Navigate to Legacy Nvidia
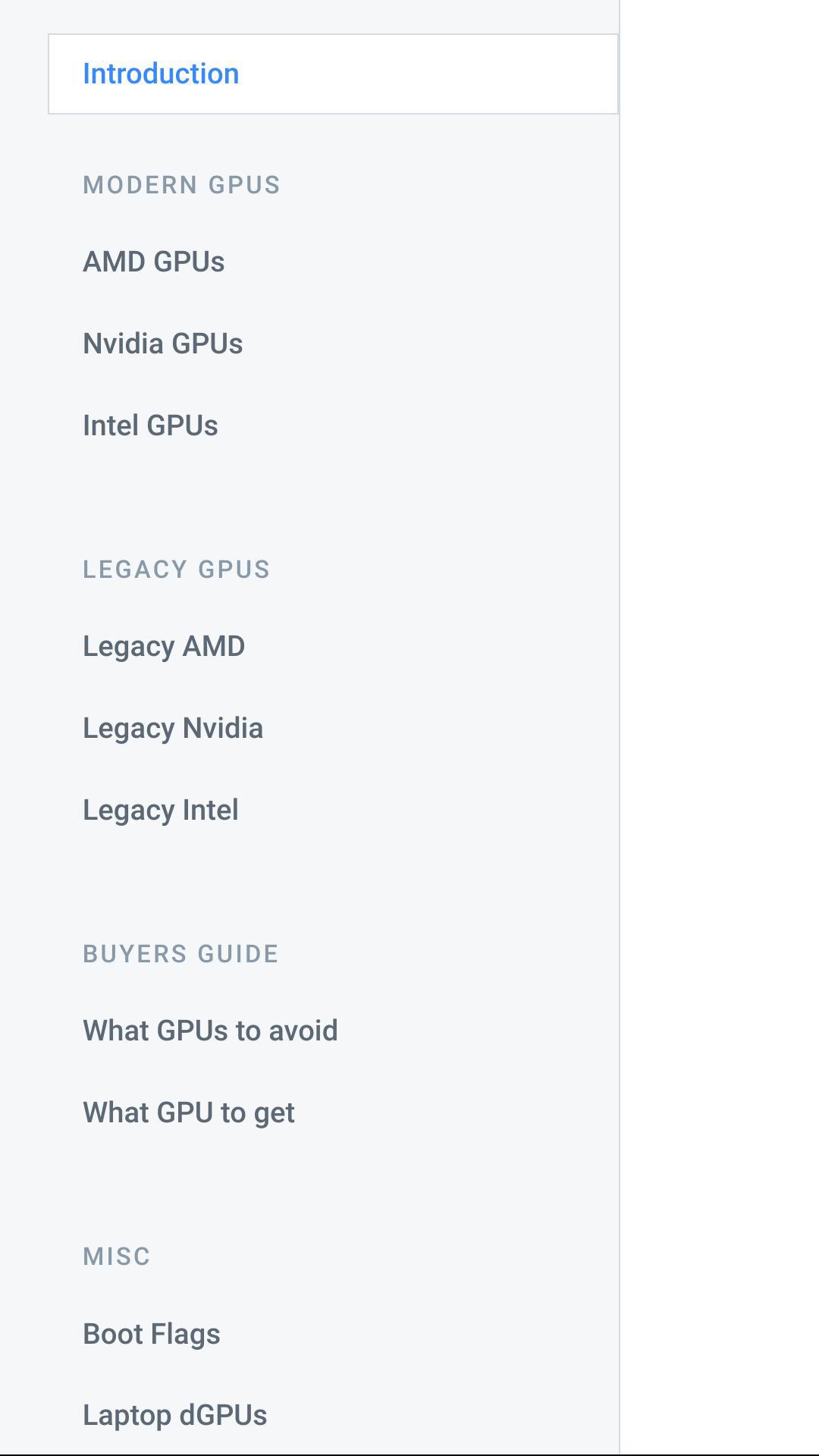819x1456 pixels. click(x=173, y=728)
